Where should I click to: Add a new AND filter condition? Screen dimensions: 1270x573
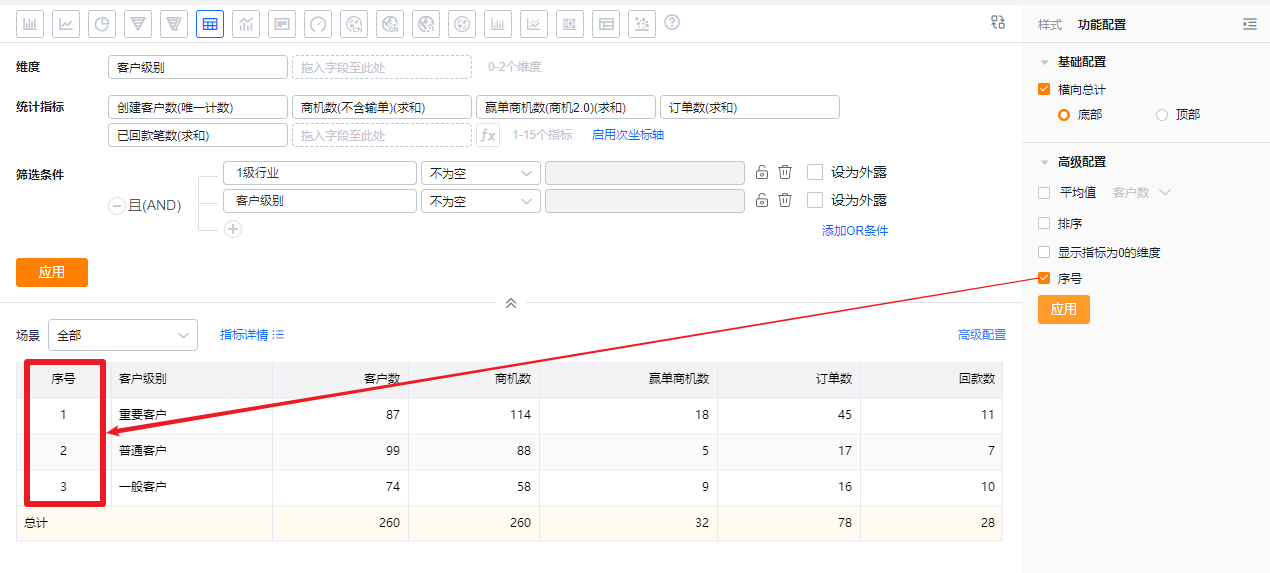point(233,229)
